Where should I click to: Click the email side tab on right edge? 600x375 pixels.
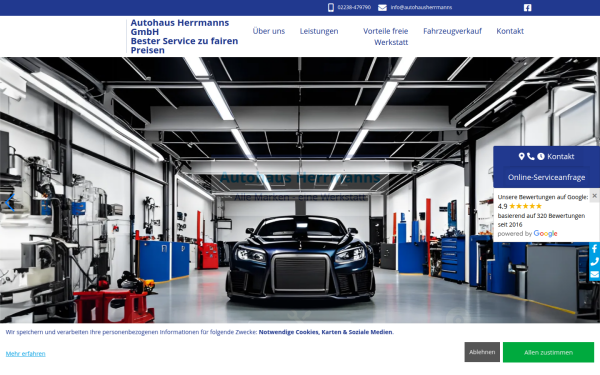594,275
